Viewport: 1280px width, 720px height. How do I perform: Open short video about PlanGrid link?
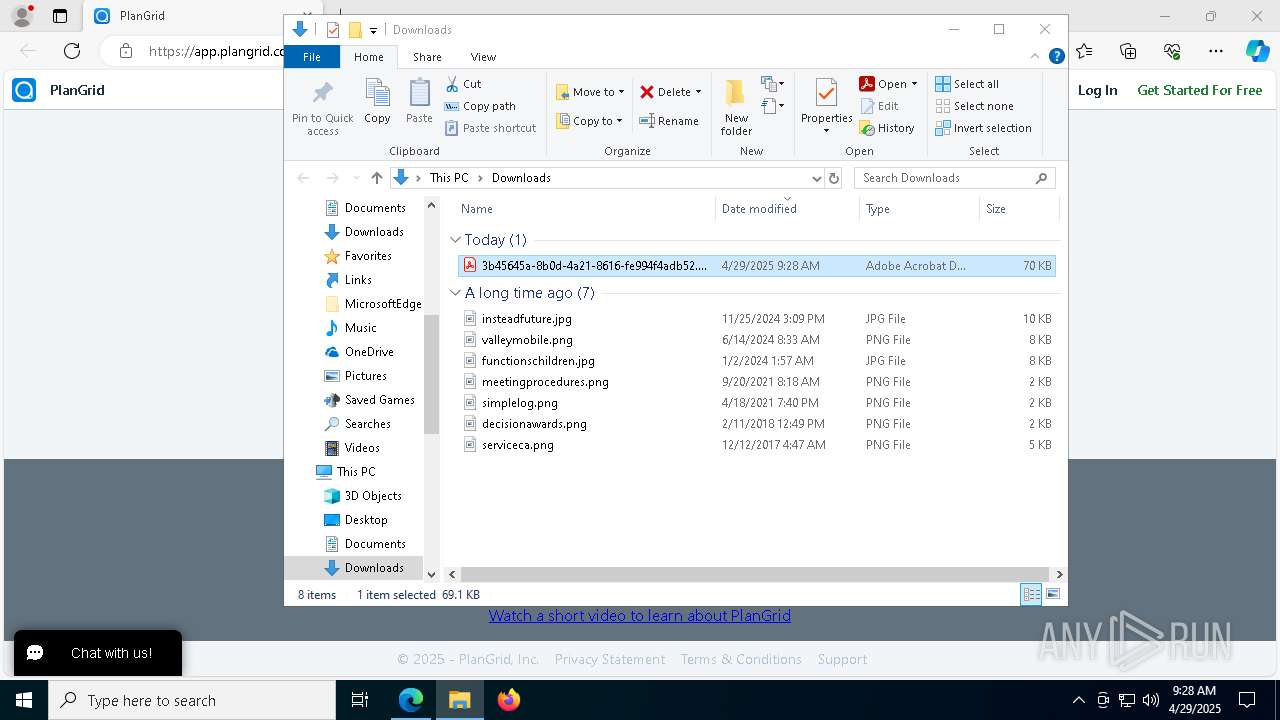click(639, 616)
